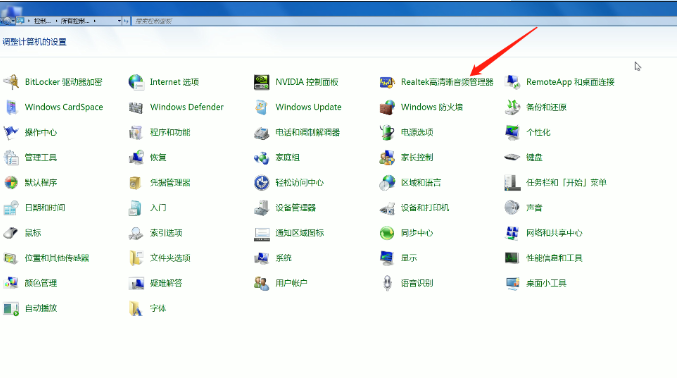Open BitLocker 驱动器加密 icon

click(x=11, y=82)
